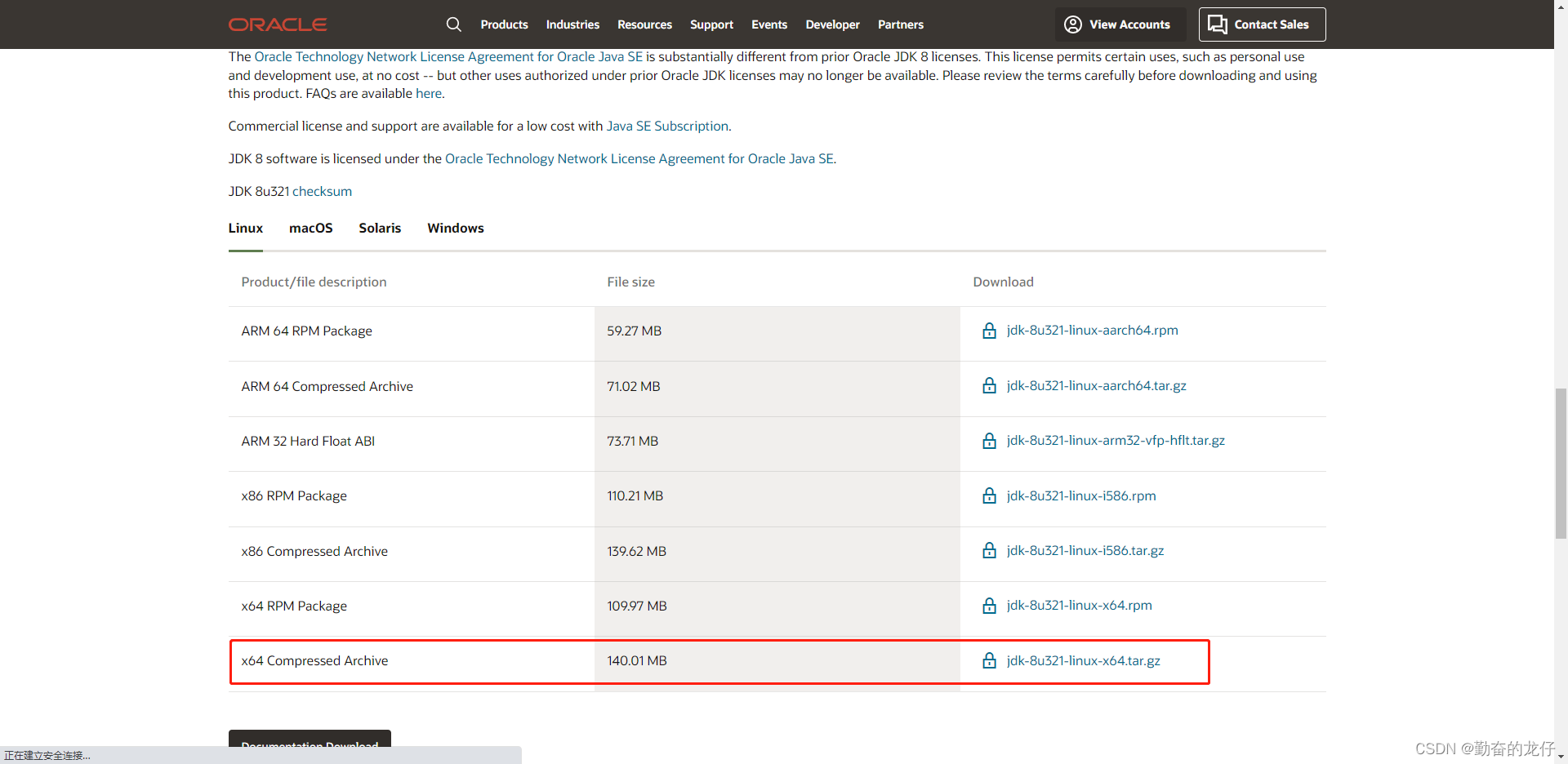The height and width of the screenshot is (764, 1568).
Task: Click the 'Download' column header
Action: point(1003,282)
